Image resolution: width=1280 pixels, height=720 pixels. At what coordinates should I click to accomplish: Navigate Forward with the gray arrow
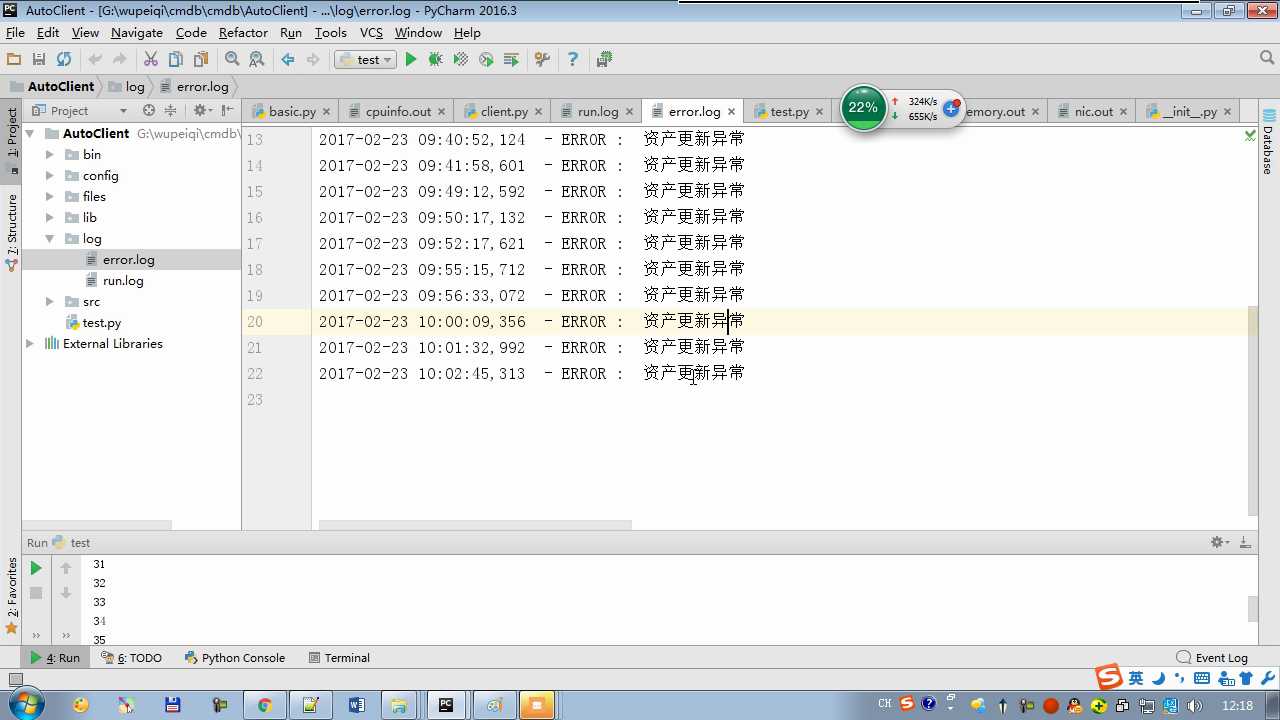[x=313, y=60]
